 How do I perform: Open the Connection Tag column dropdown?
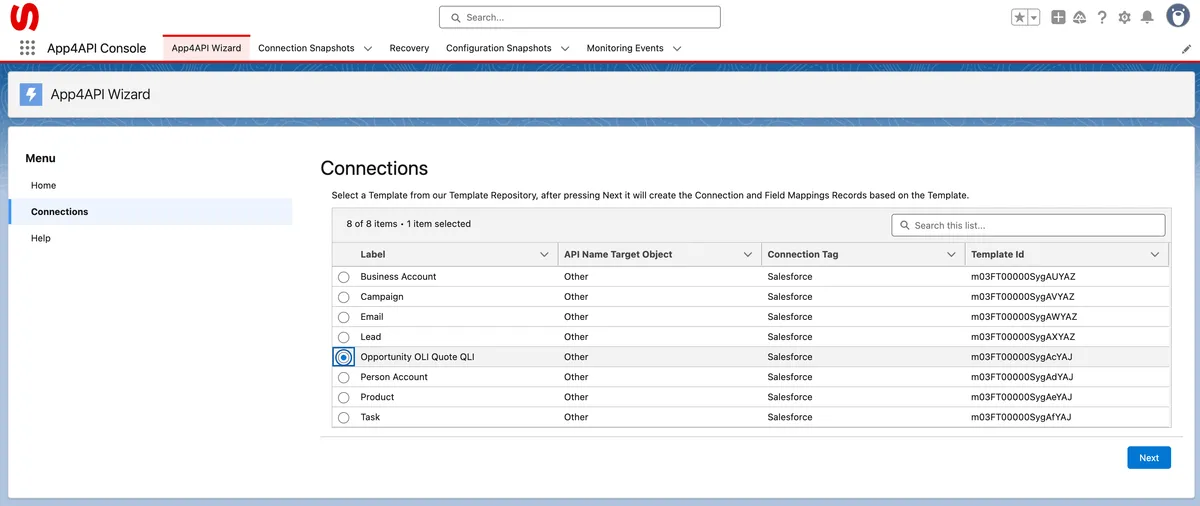951,255
